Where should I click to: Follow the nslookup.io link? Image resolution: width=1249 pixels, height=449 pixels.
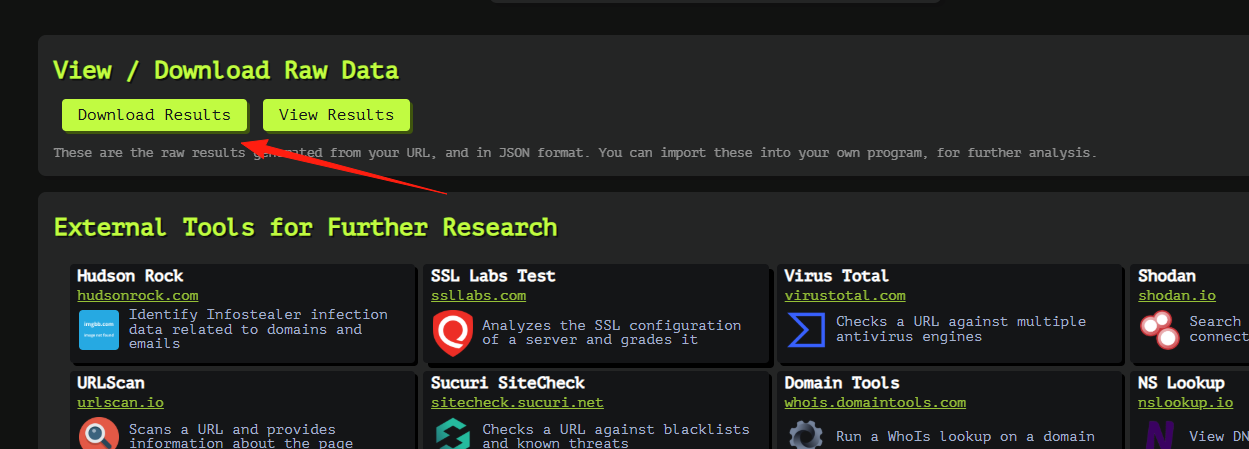coord(1185,402)
